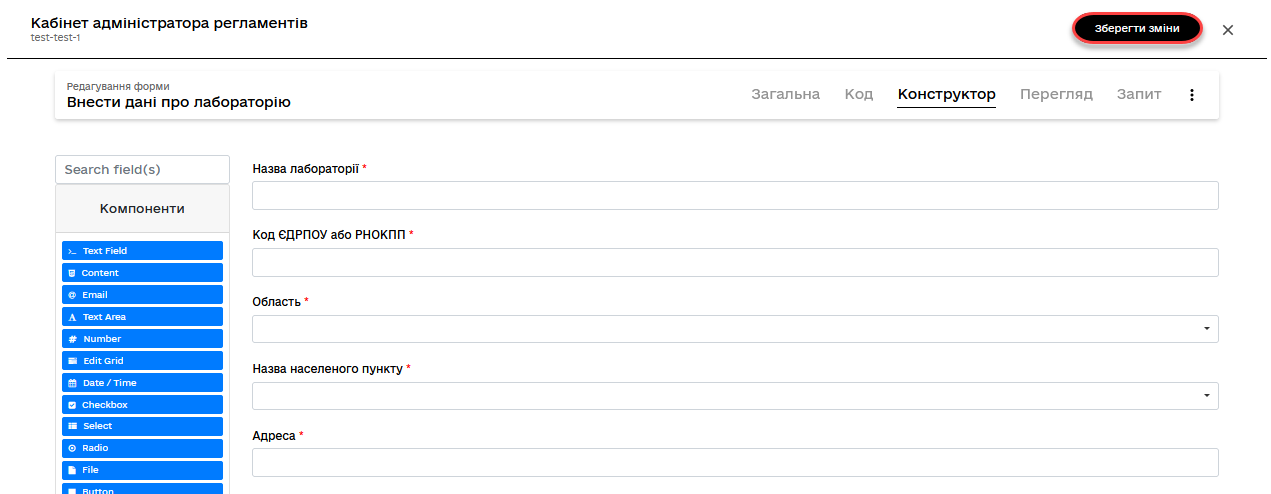Select the Date / Time component icon
1271x494 pixels.
[72, 383]
